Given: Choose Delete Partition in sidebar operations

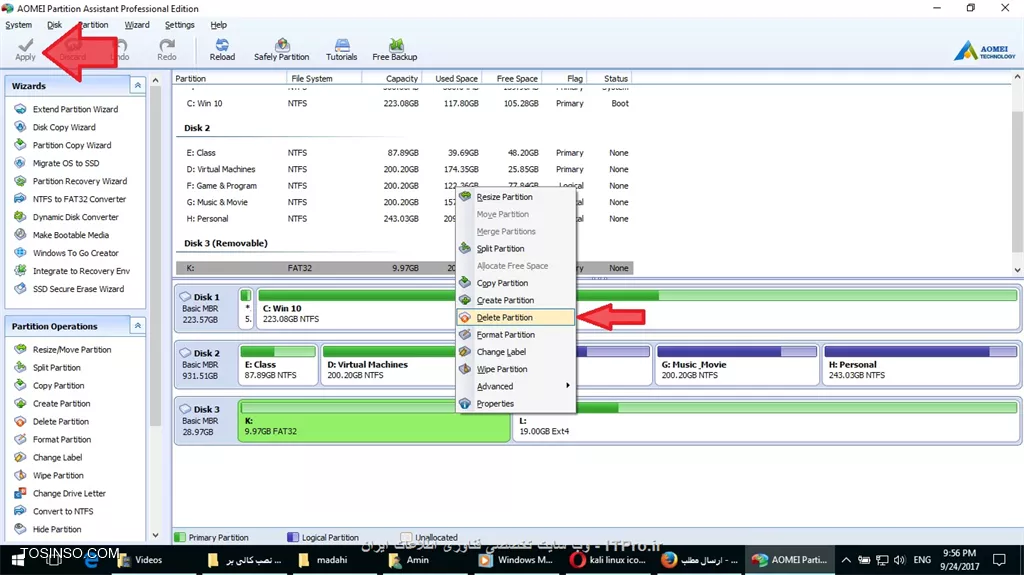Looking at the screenshot, I should point(61,421).
